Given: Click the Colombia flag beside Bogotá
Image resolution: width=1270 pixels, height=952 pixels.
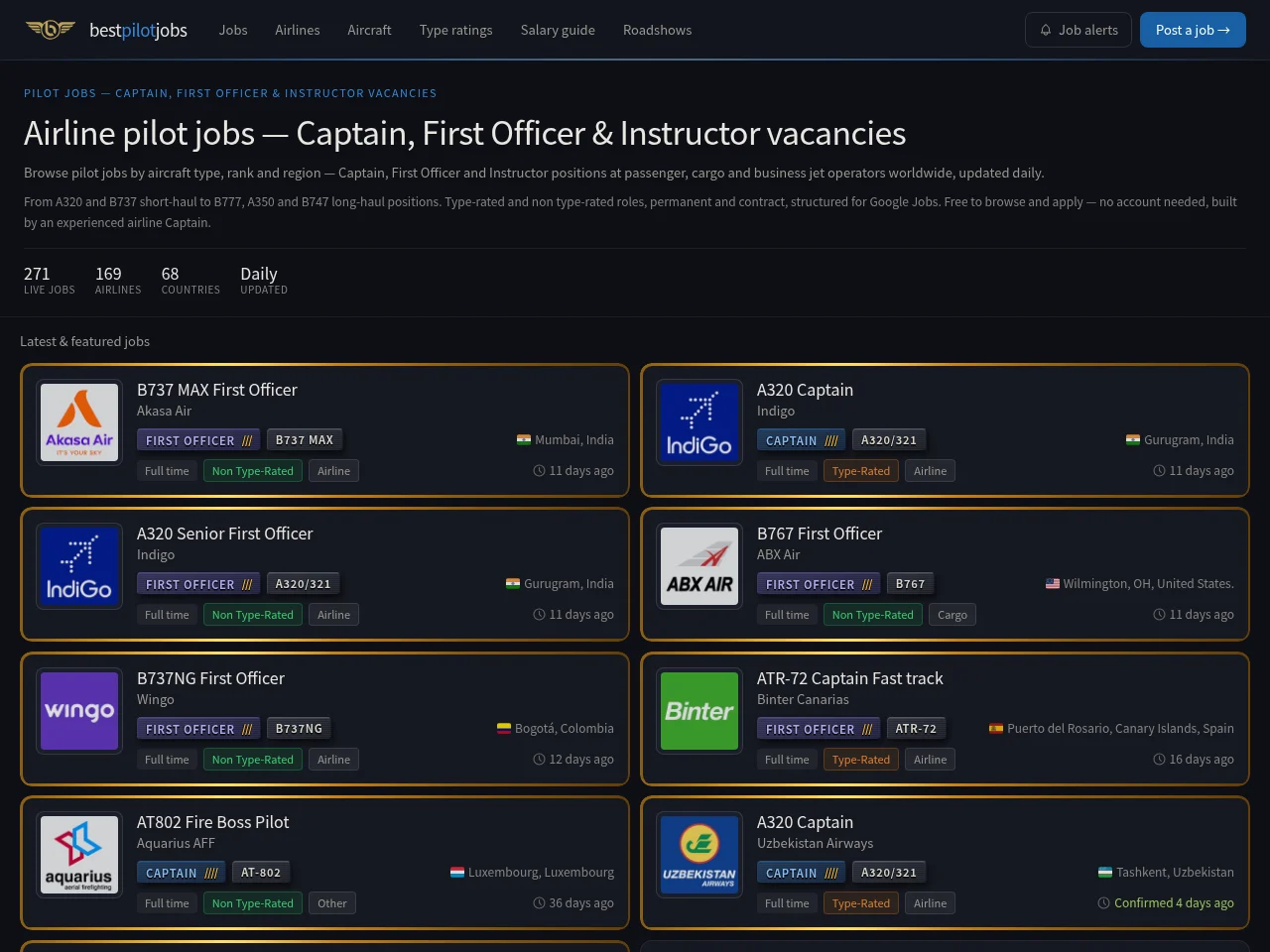Looking at the screenshot, I should coord(504,728).
